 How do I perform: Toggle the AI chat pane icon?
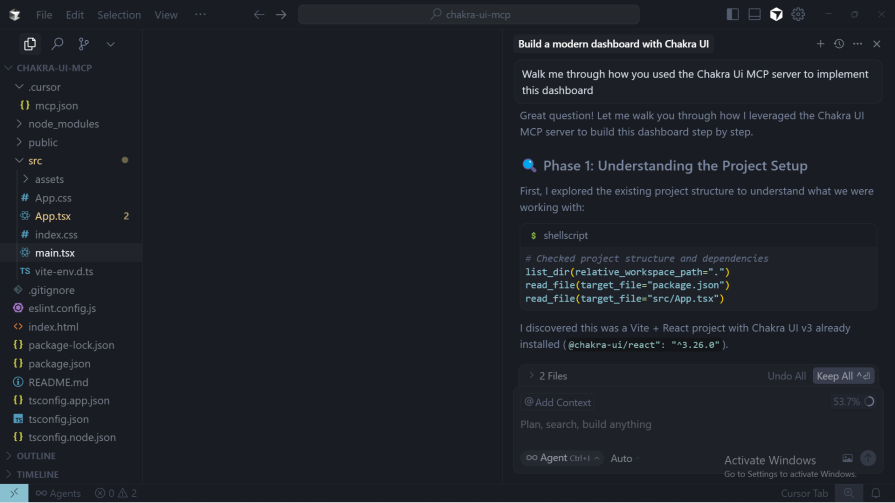click(x=776, y=15)
